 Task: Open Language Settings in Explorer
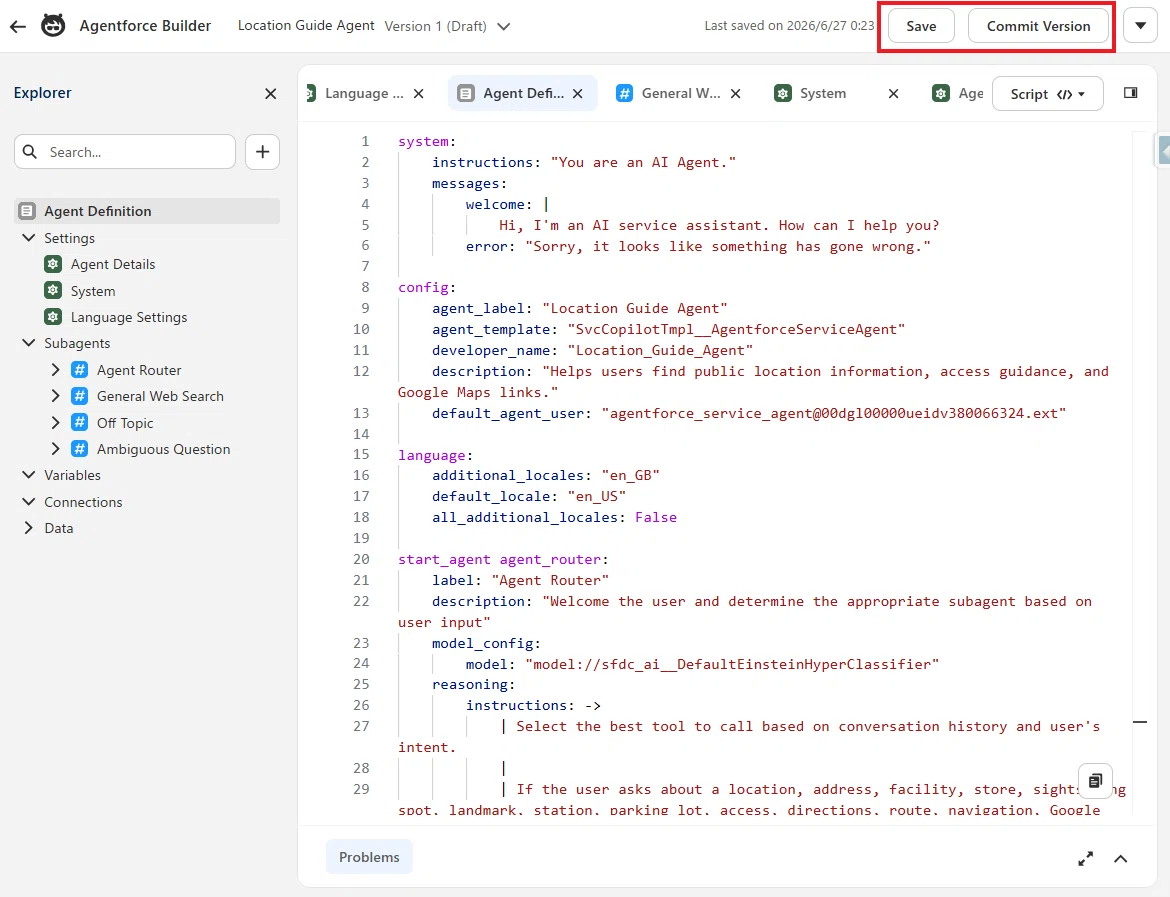coord(128,317)
